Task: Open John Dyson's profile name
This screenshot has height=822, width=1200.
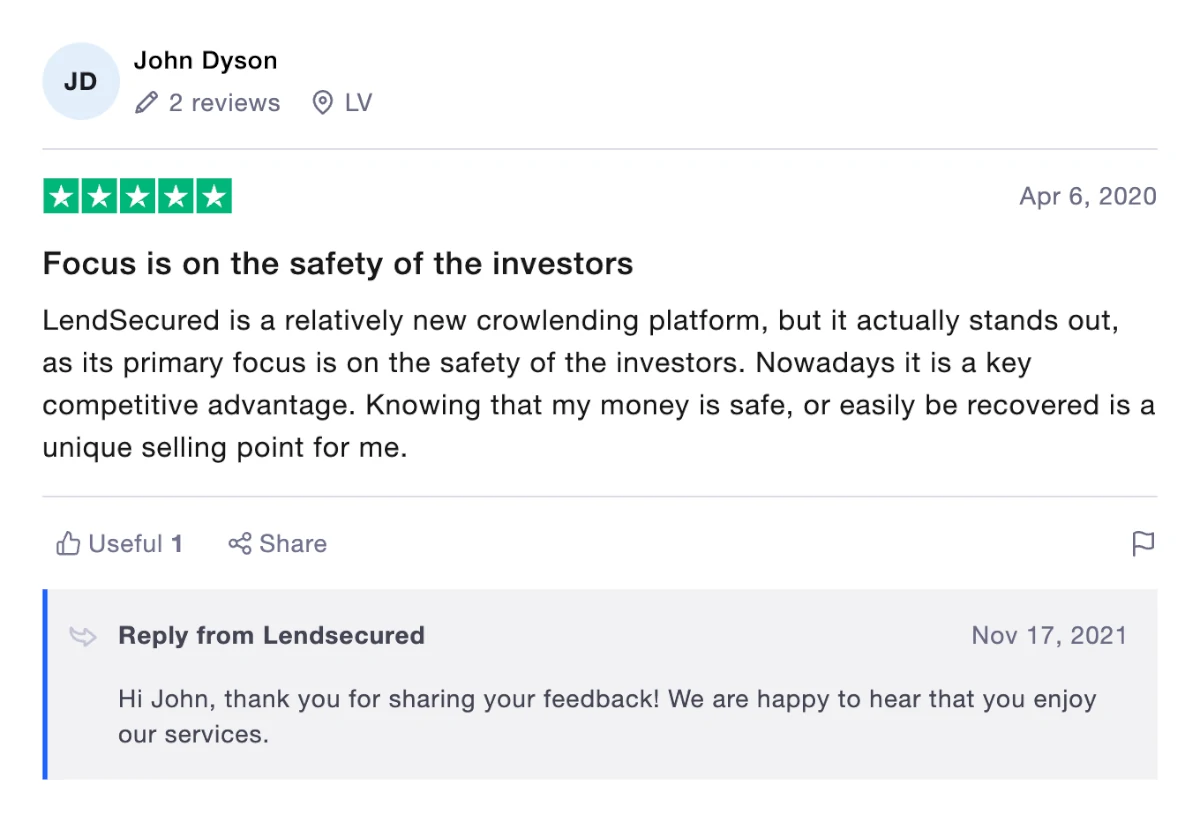Action: [205, 60]
